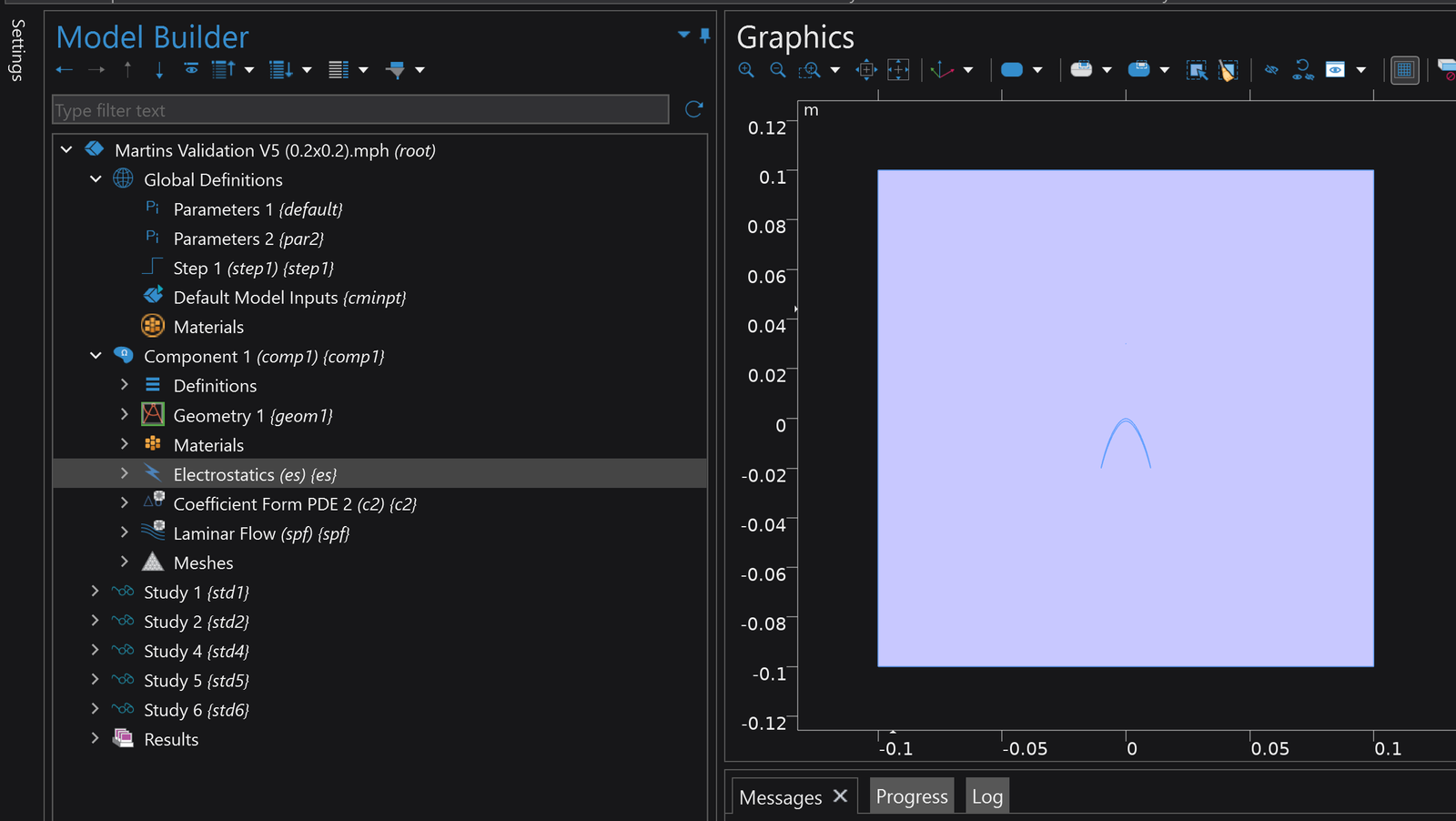Screen dimensions: 1456x821
Task: Select Laminar Flow (spf) in the tree
Action: tap(260, 533)
